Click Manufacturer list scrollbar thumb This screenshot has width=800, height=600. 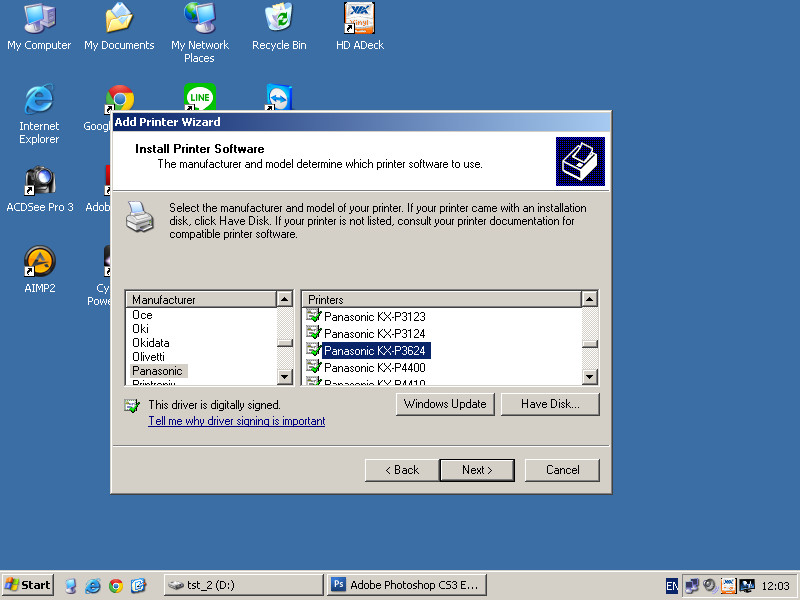point(285,343)
